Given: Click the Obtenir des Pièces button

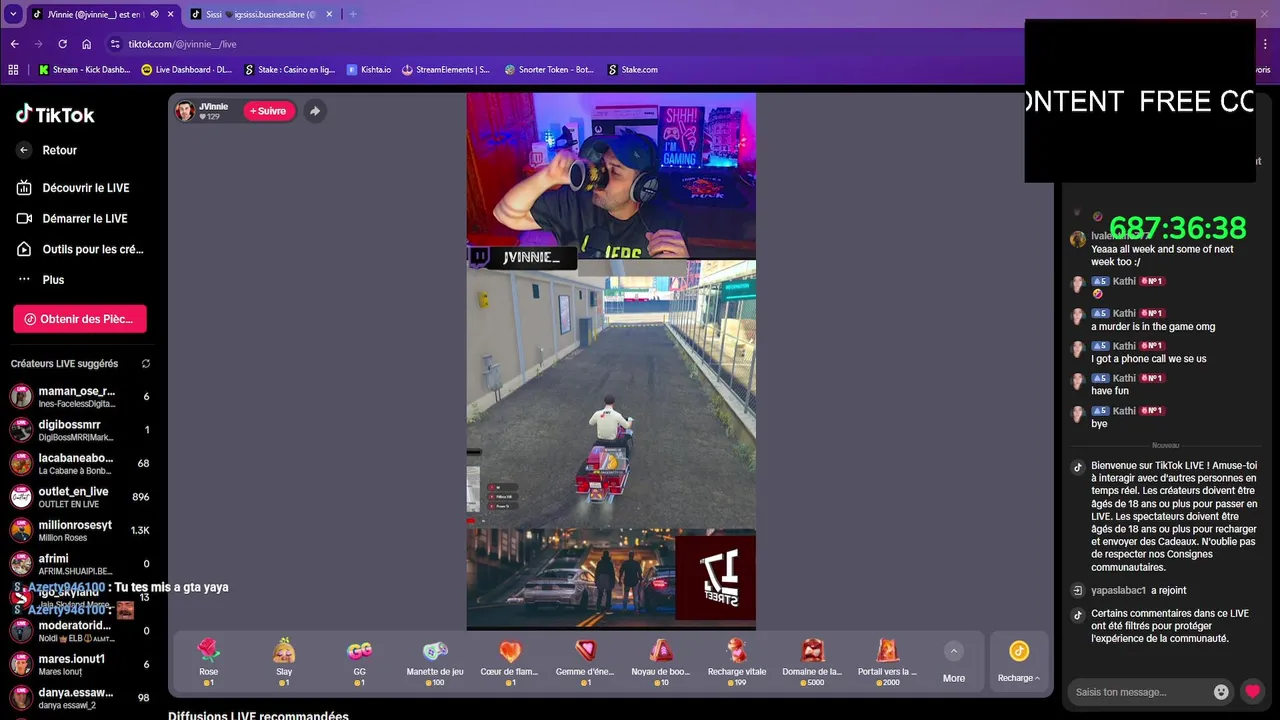Looking at the screenshot, I should click(x=80, y=319).
